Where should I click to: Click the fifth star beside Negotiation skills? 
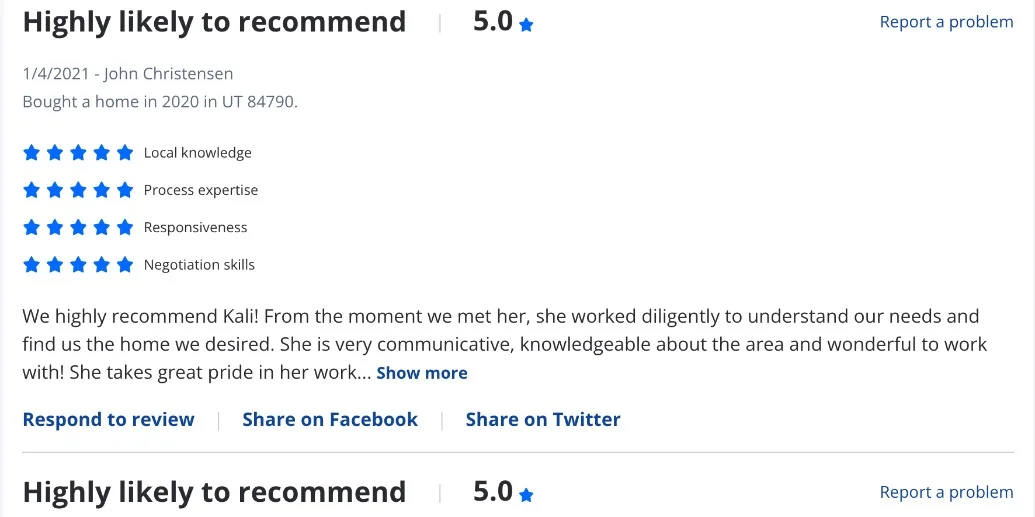125,265
